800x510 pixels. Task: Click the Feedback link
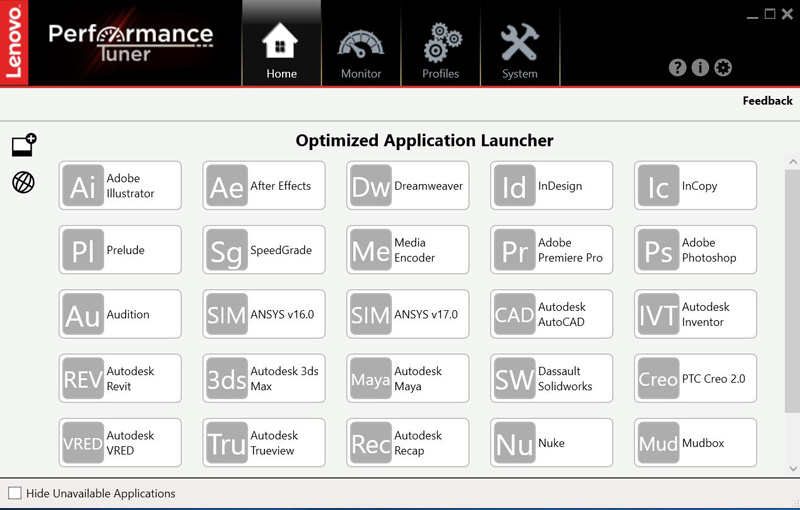tap(767, 101)
